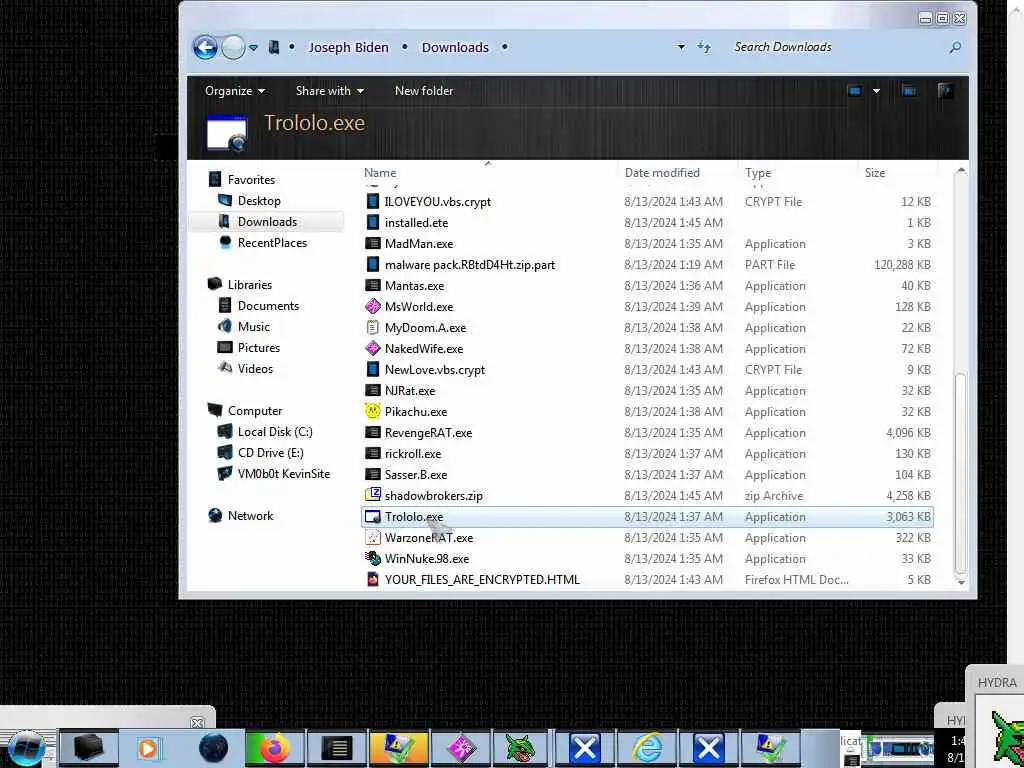This screenshot has height=768, width=1024.
Task: Select the NewLove.vbs.crypt file
Action: coord(434,370)
